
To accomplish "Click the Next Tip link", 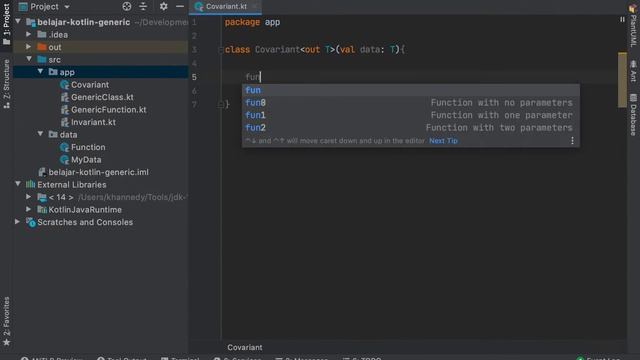I will 443,140.
